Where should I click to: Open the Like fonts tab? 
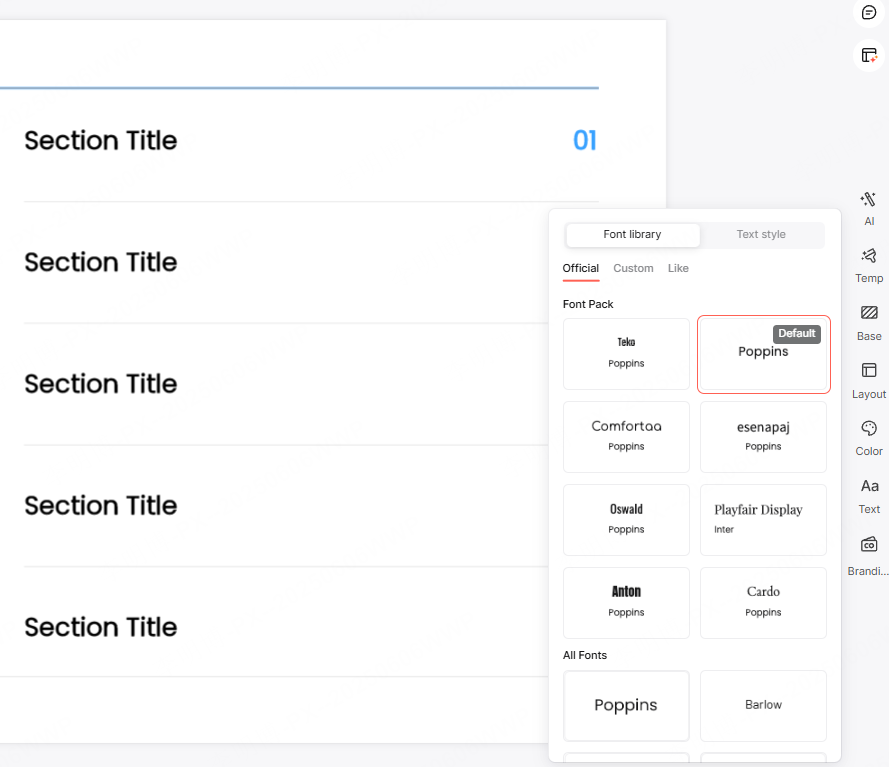click(x=678, y=268)
